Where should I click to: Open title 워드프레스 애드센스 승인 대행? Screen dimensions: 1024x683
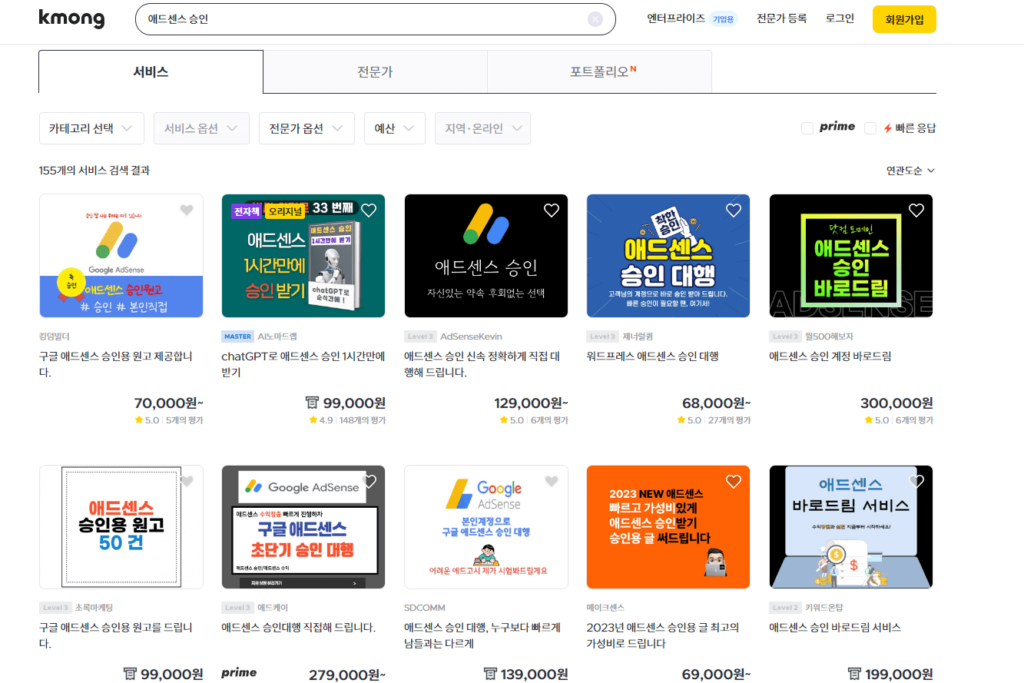click(652, 357)
